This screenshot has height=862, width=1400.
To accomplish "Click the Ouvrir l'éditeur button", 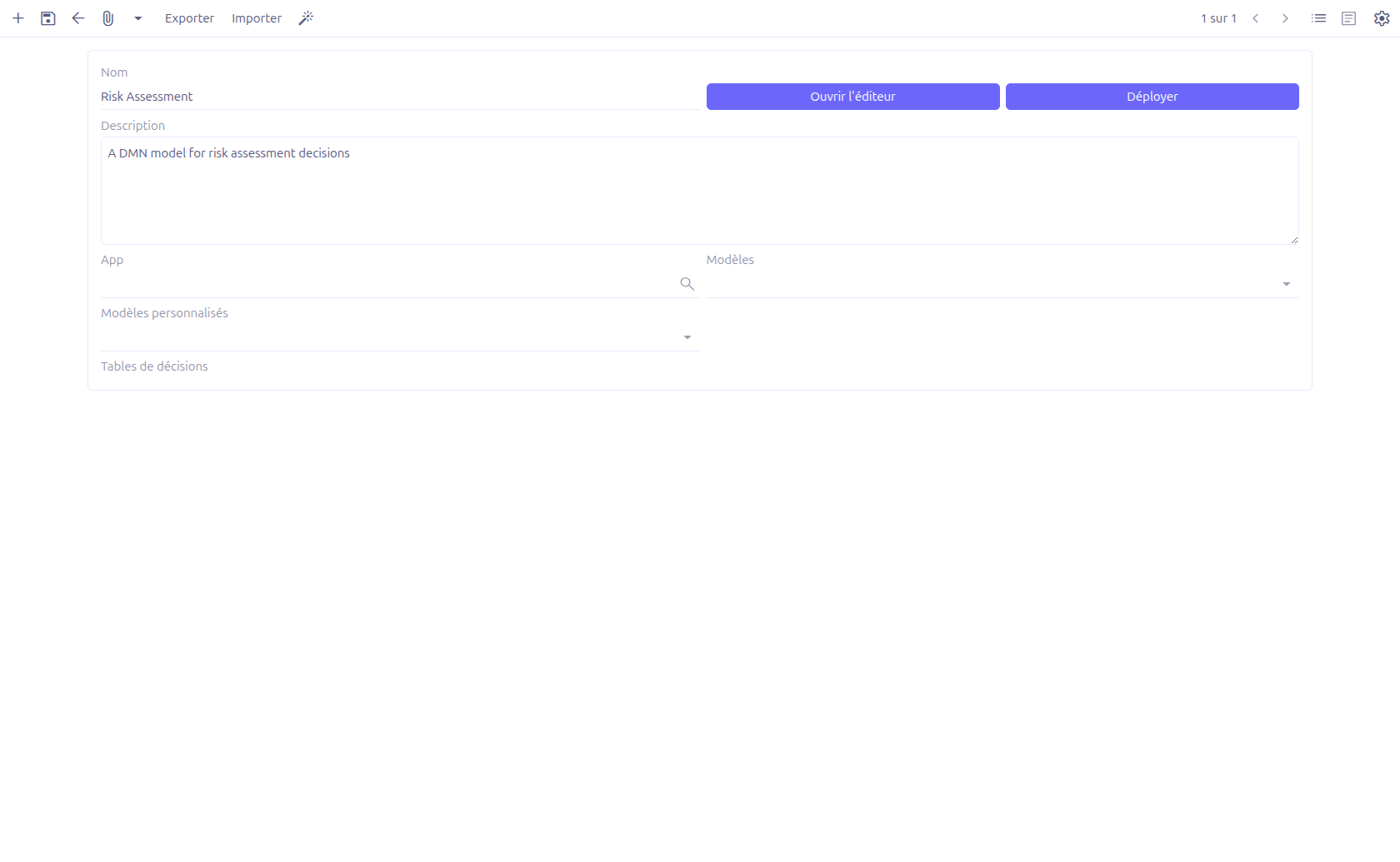I will coord(852,96).
